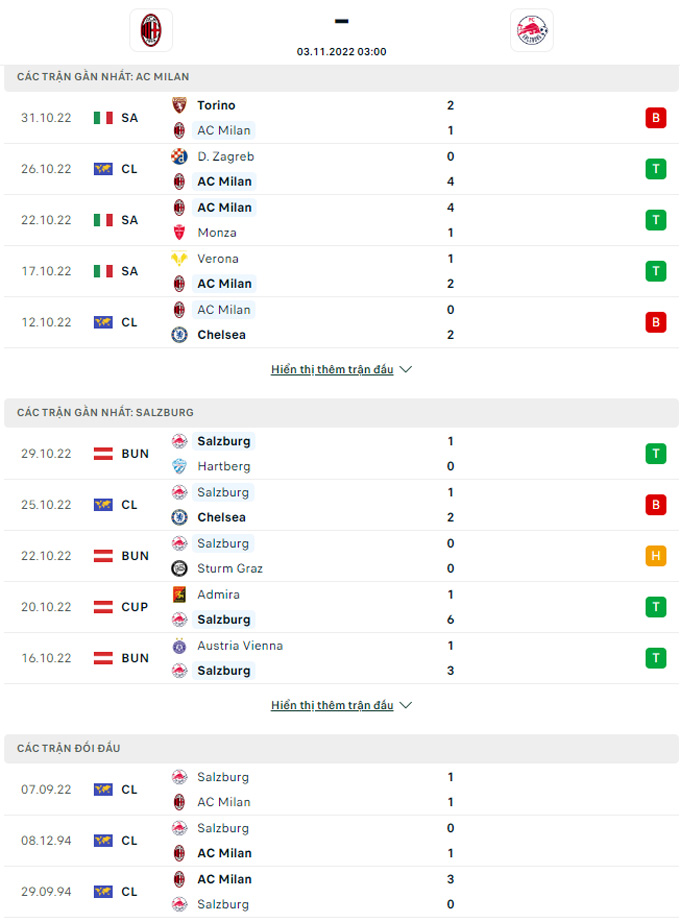The height and width of the screenshot is (922, 680).
Task: Click the Admira team logo
Action: point(179,594)
